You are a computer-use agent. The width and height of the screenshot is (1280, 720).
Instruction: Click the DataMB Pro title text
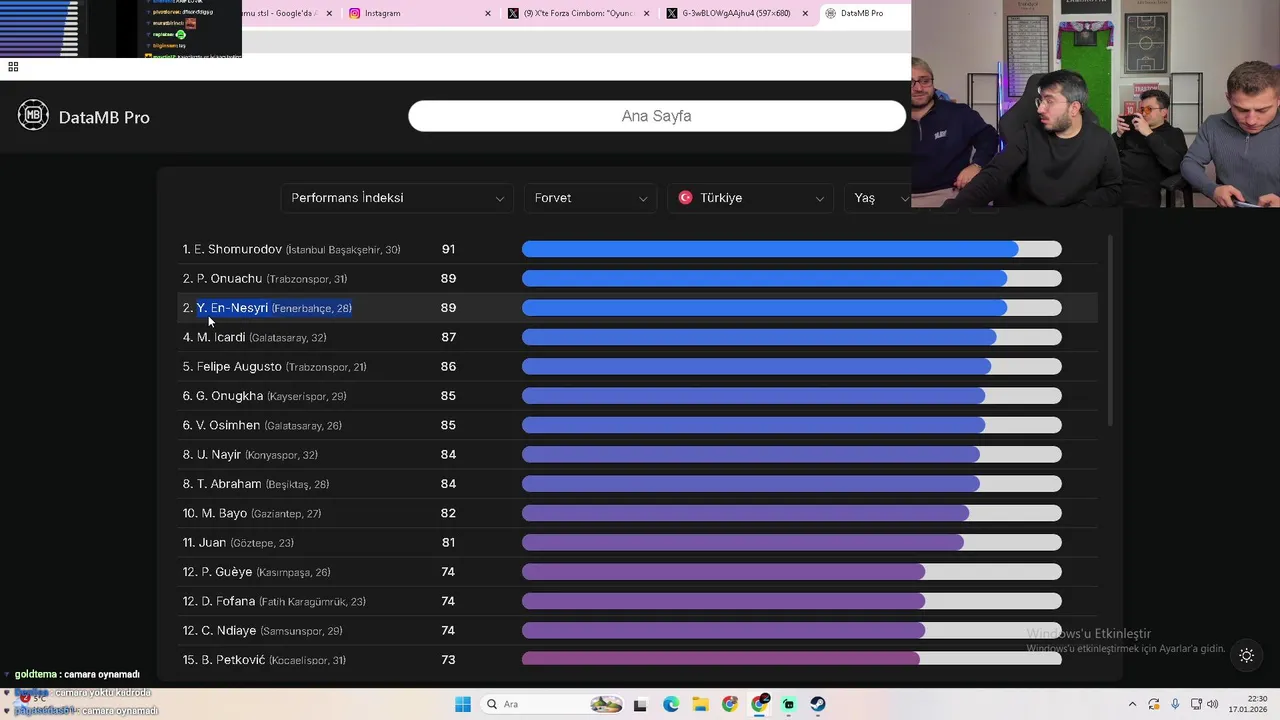[104, 117]
